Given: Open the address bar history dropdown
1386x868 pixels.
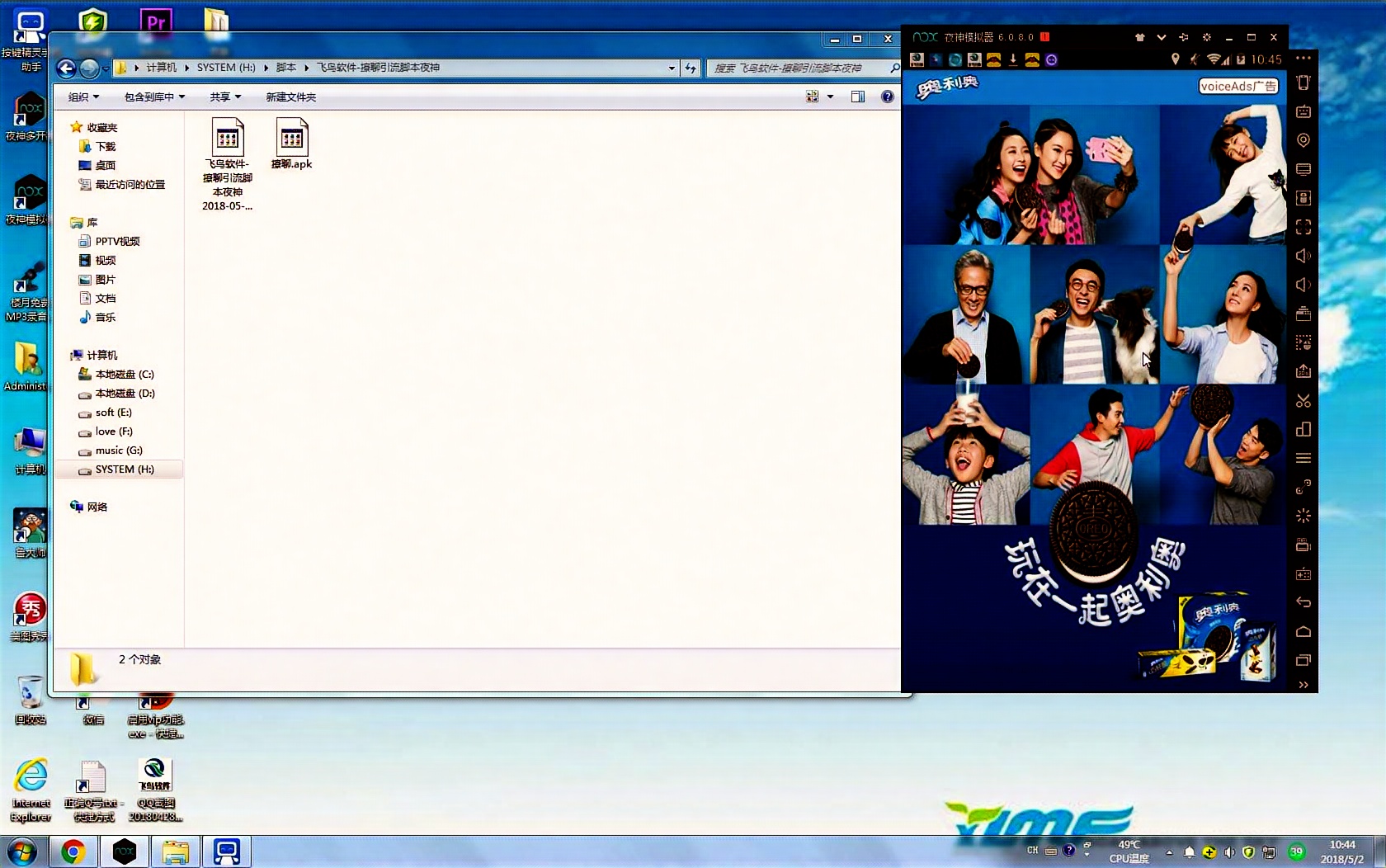Looking at the screenshot, I should pos(672,68).
